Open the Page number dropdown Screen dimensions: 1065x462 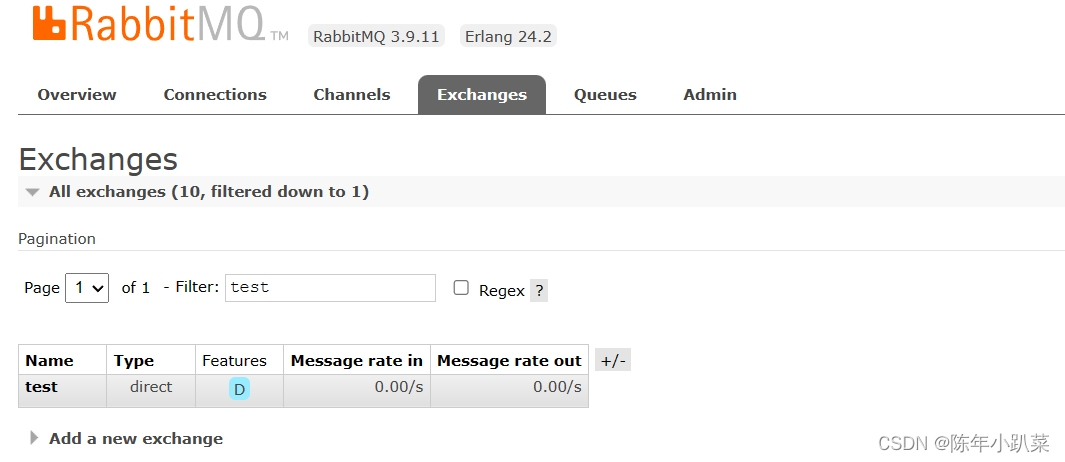coord(87,288)
